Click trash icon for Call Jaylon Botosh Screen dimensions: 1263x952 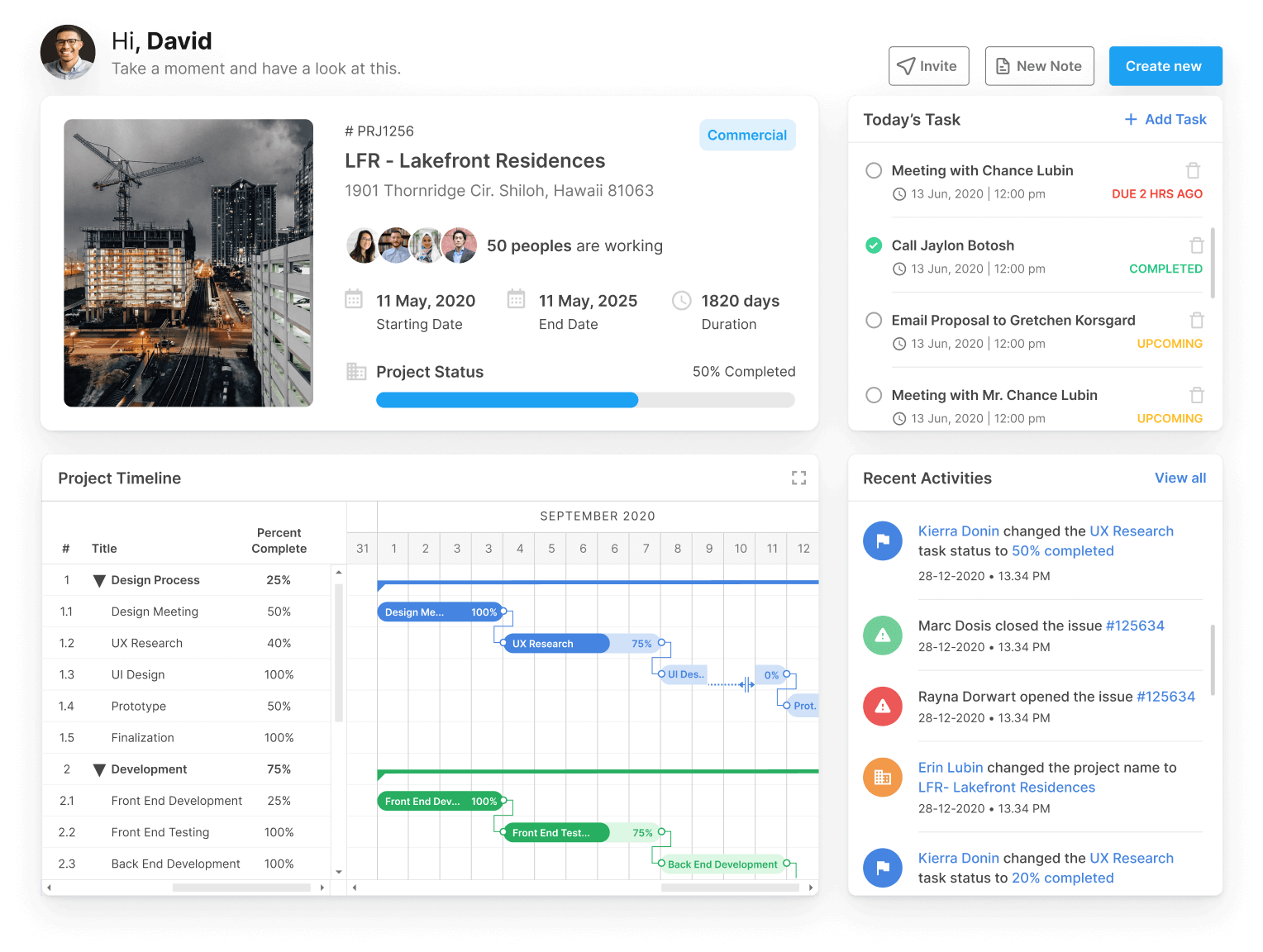tap(1196, 245)
